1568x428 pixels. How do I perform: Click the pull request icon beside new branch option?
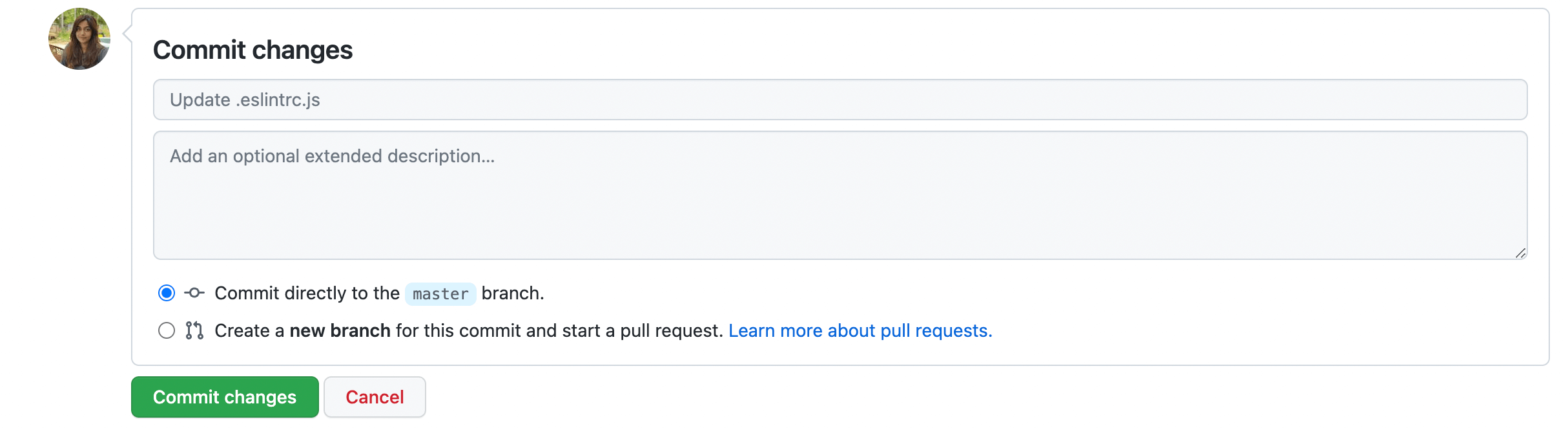pyautogui.click(x=194, y=330)
